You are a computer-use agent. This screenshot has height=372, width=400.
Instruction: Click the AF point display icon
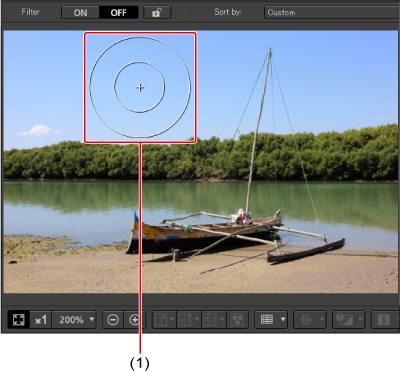click(309, 320)
